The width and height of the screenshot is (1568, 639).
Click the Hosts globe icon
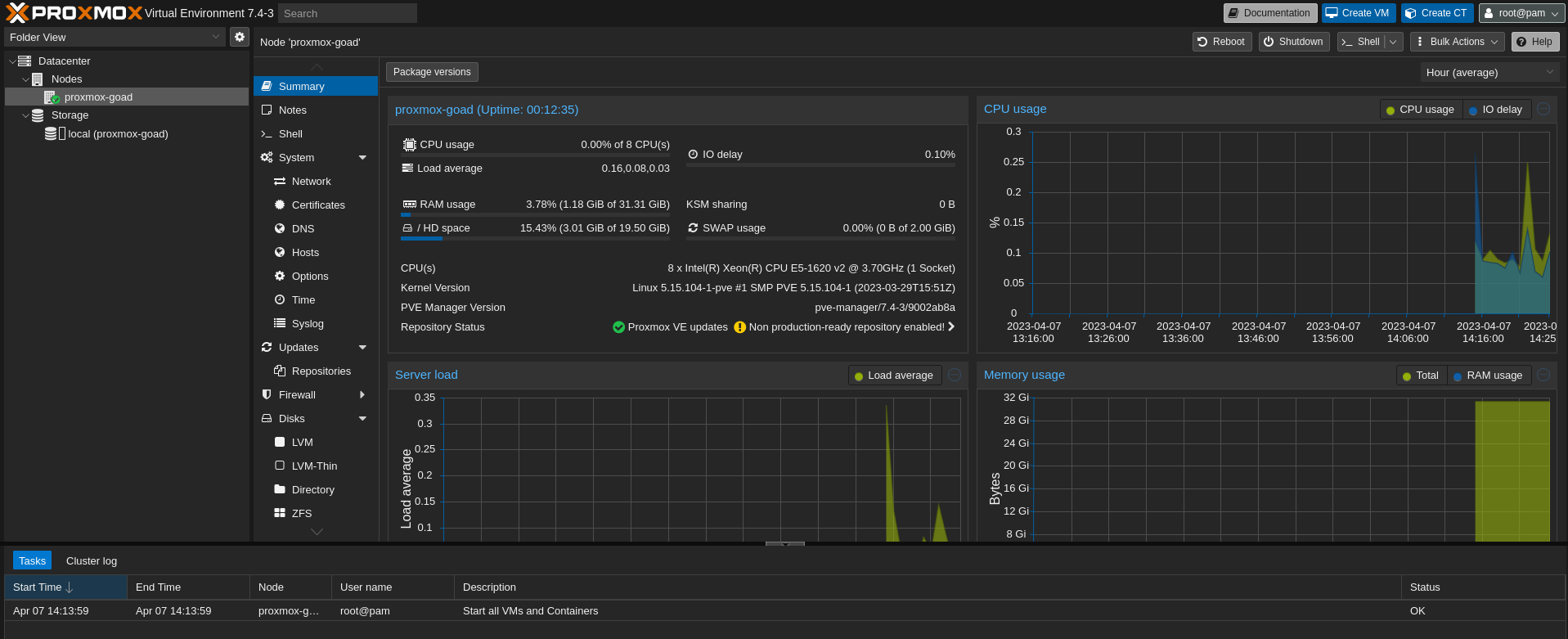(x=280, y=252)
